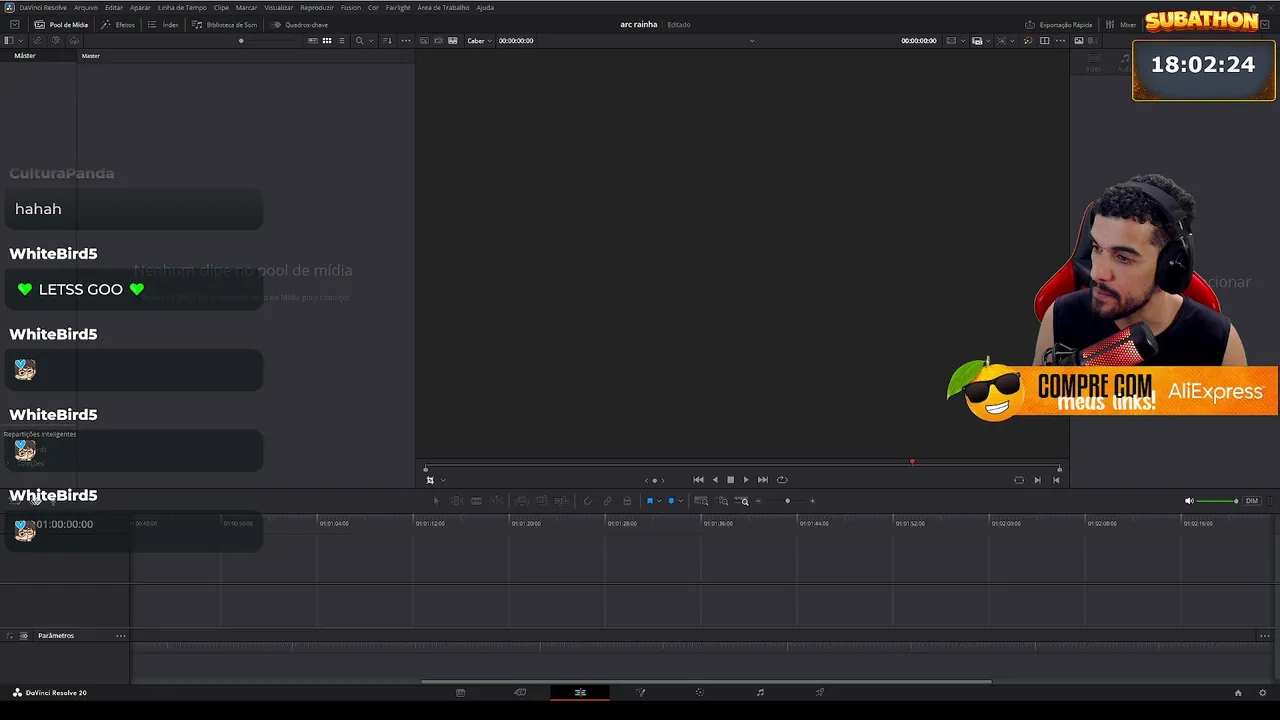Select the Edit page icon

[x=580, y=692]
